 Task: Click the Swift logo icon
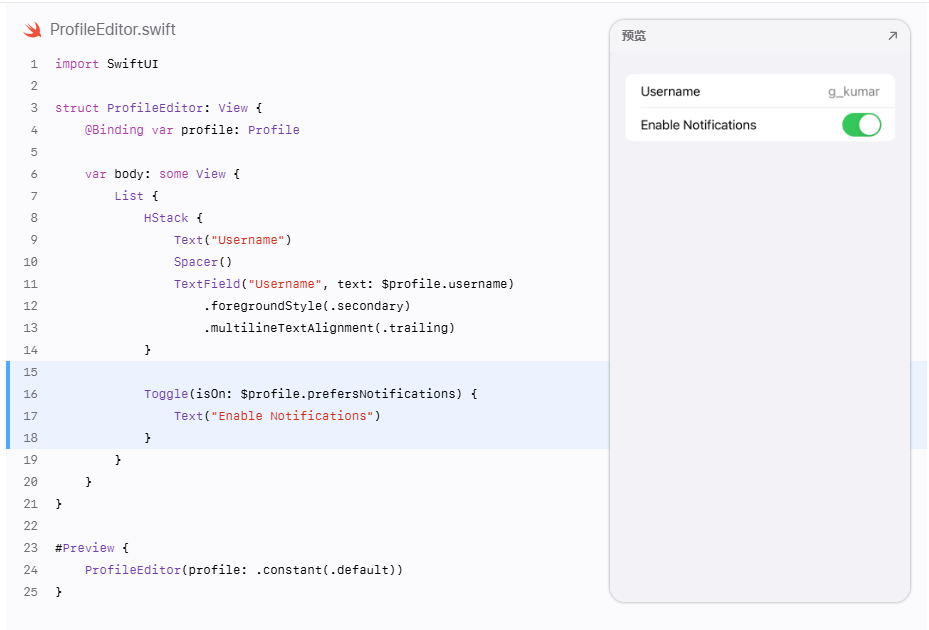tap(33, 30)
